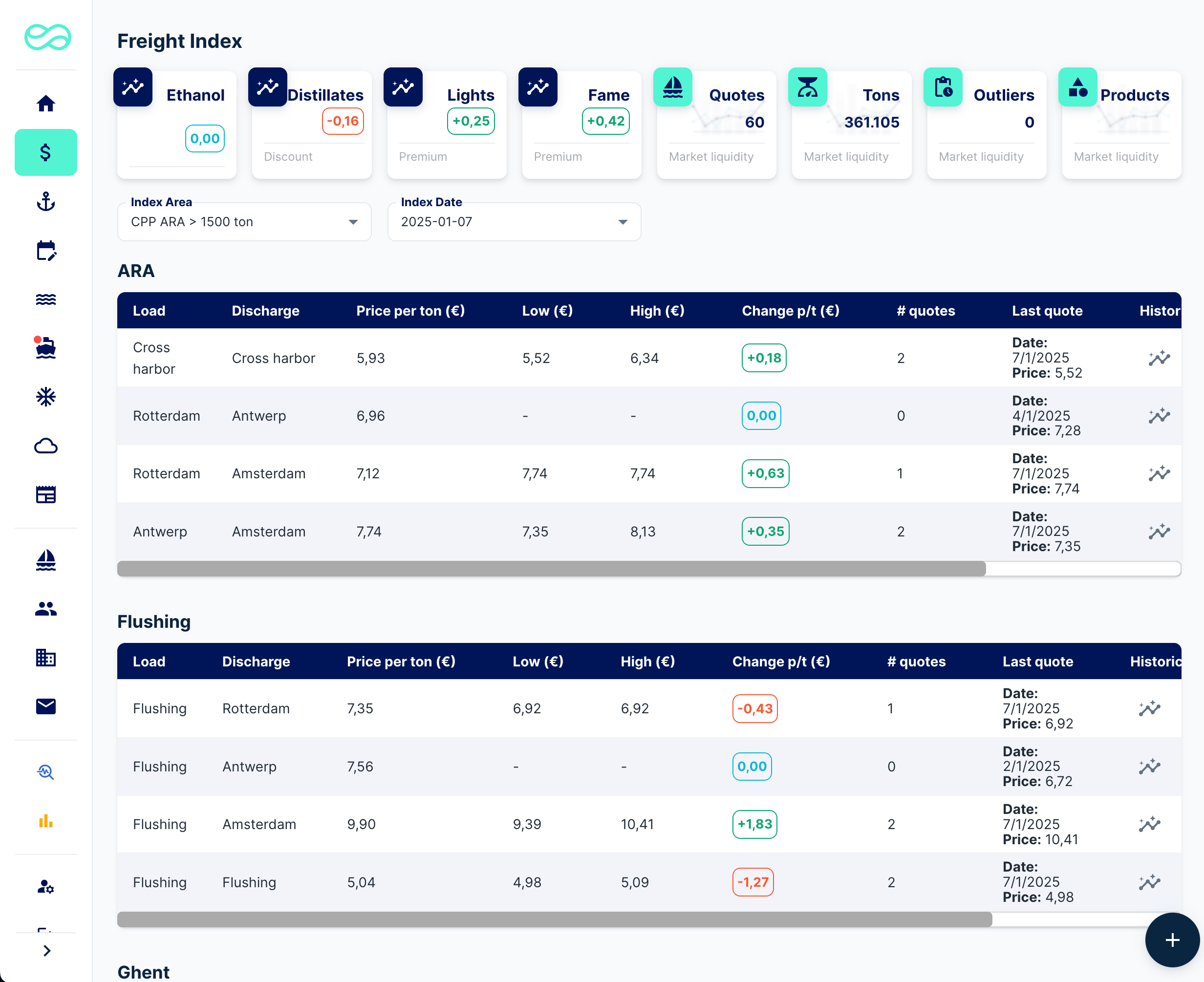Click ARA table horizontal scrollbar
The width and height of the screenshot is (1204, 982).
551,569
